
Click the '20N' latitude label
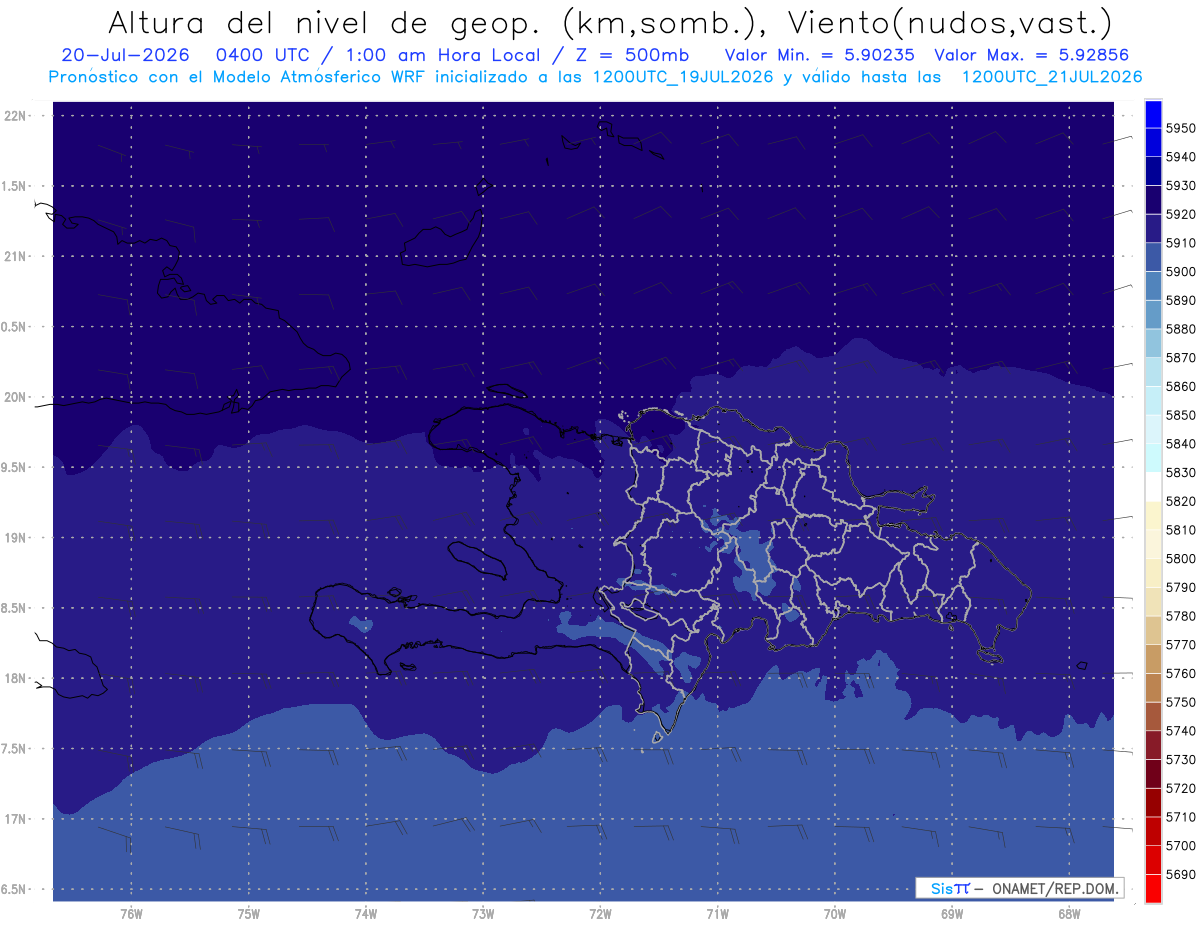tap(15, 397)
